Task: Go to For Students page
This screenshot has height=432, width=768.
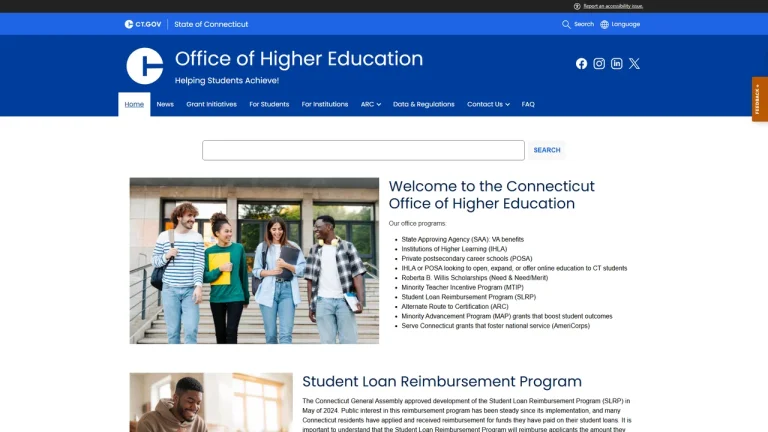Action: (269, 104)
